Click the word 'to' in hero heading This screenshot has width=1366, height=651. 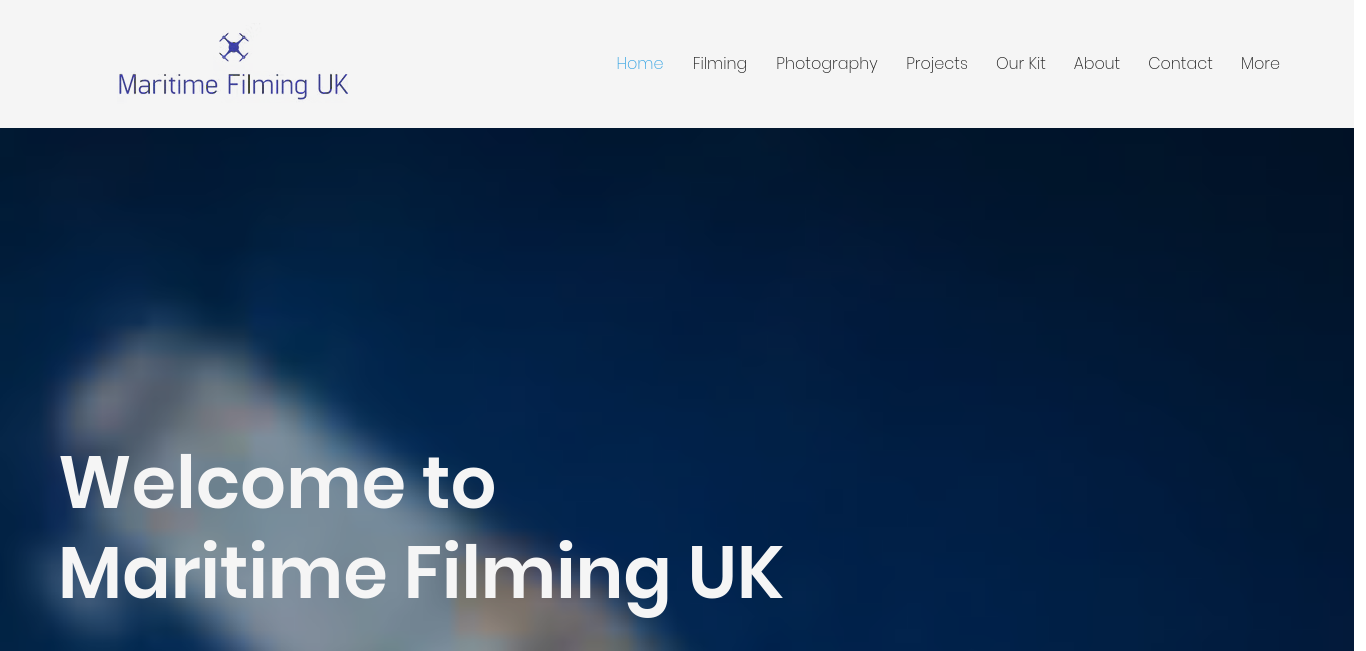(459, 485)
